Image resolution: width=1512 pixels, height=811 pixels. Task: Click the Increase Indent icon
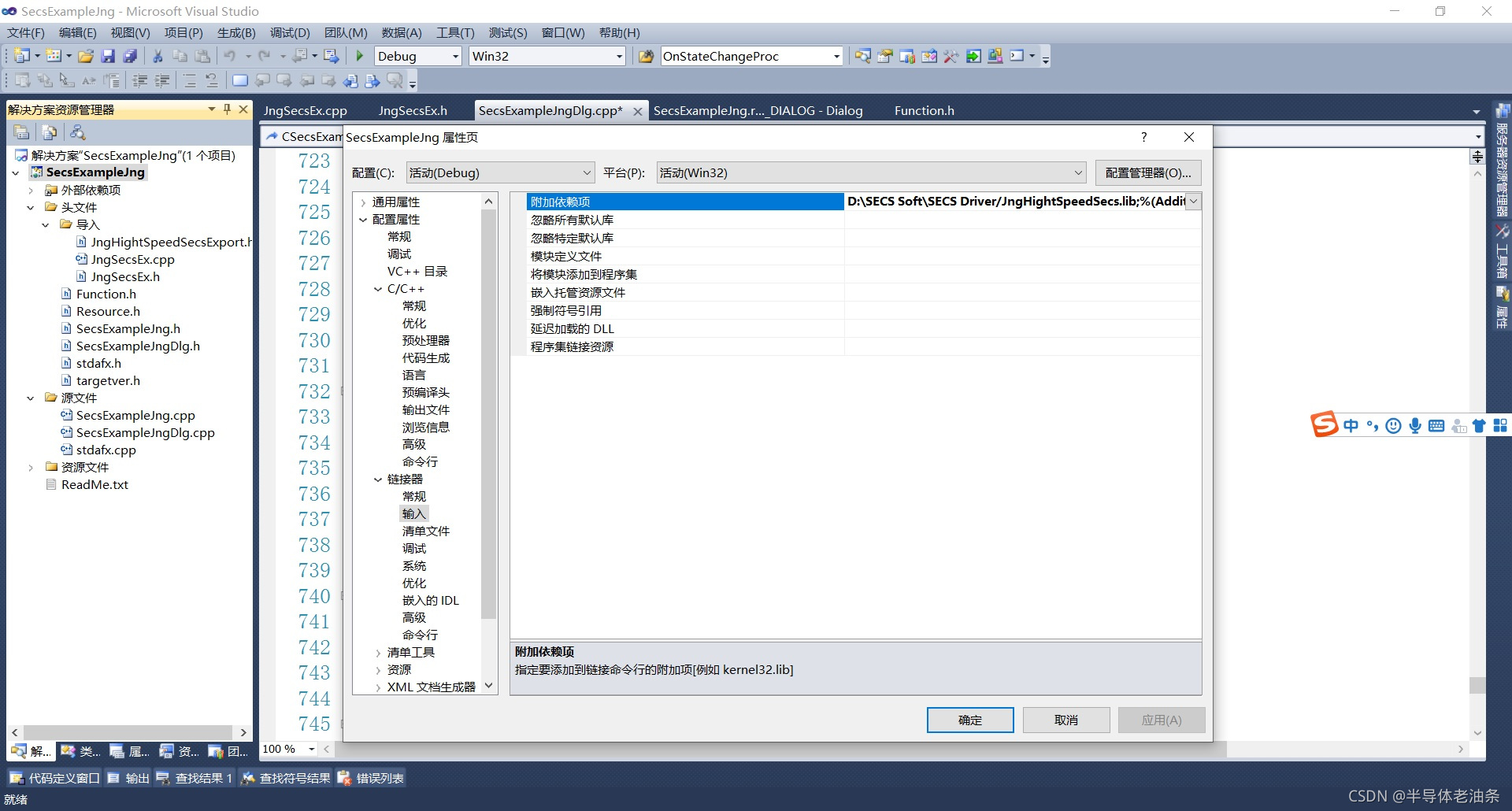pos(162,80)
